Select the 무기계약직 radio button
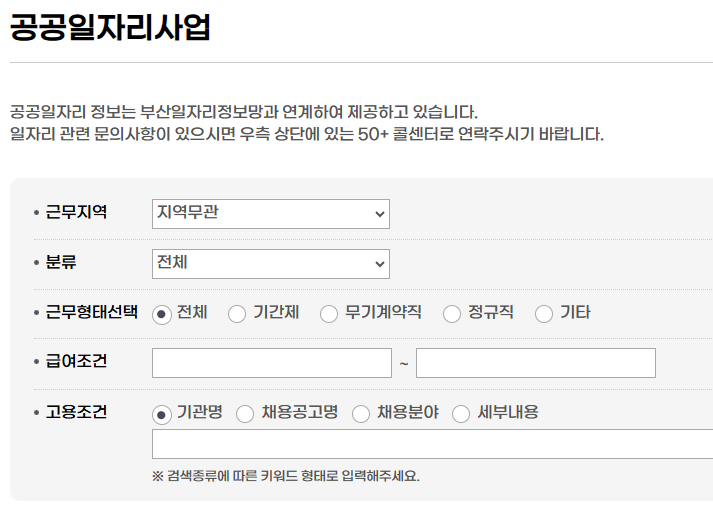Image resolution: width=713 pixels, height=513 pixels. tap(329, 314)
